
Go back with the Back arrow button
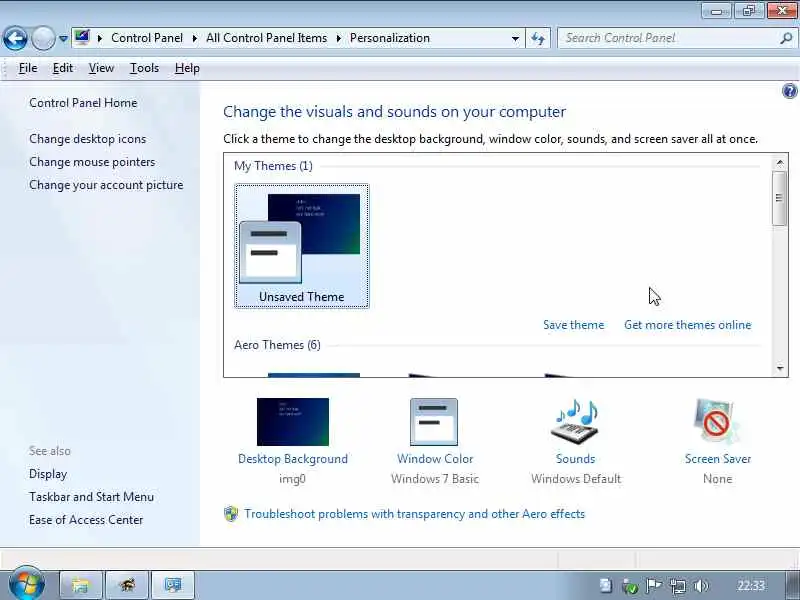(15, 38)
